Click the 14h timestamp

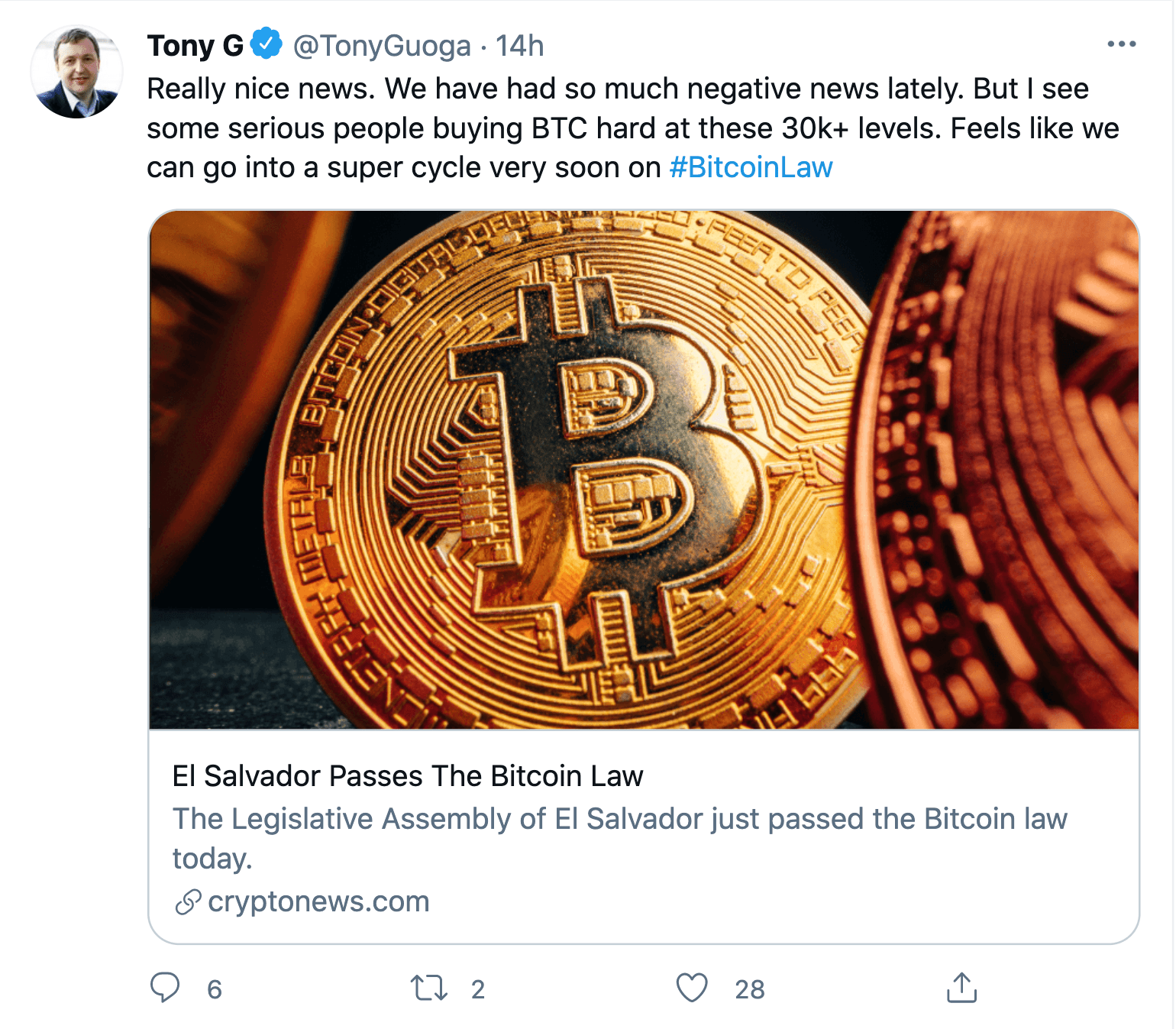(519, 46)
